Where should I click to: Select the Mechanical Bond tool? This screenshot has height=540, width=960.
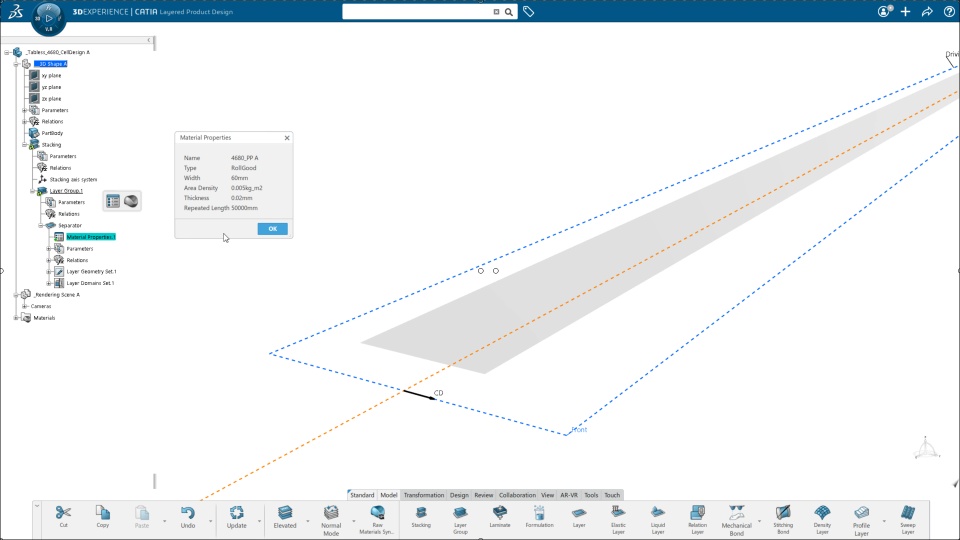[737, 520]
